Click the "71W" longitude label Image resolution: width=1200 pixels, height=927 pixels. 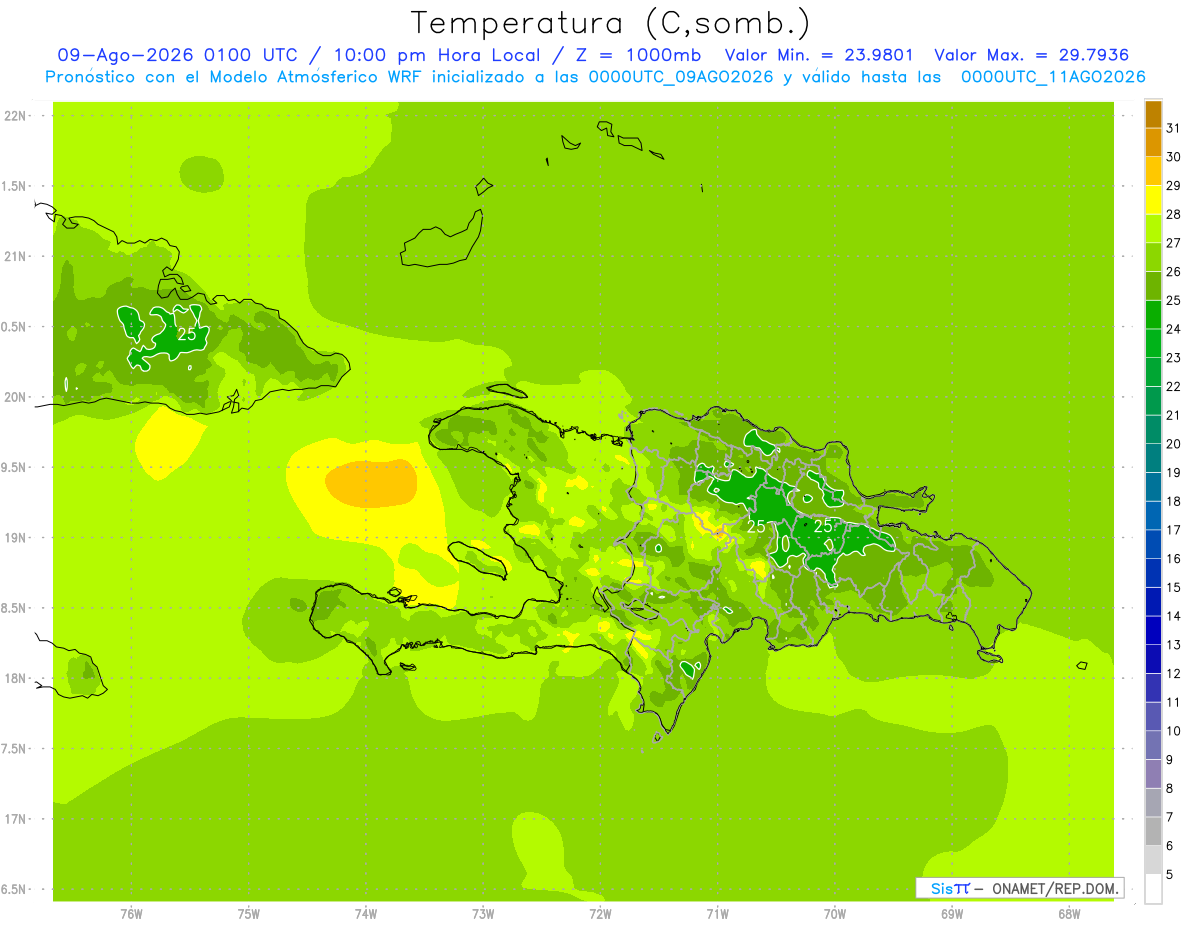tap(717, 914)
